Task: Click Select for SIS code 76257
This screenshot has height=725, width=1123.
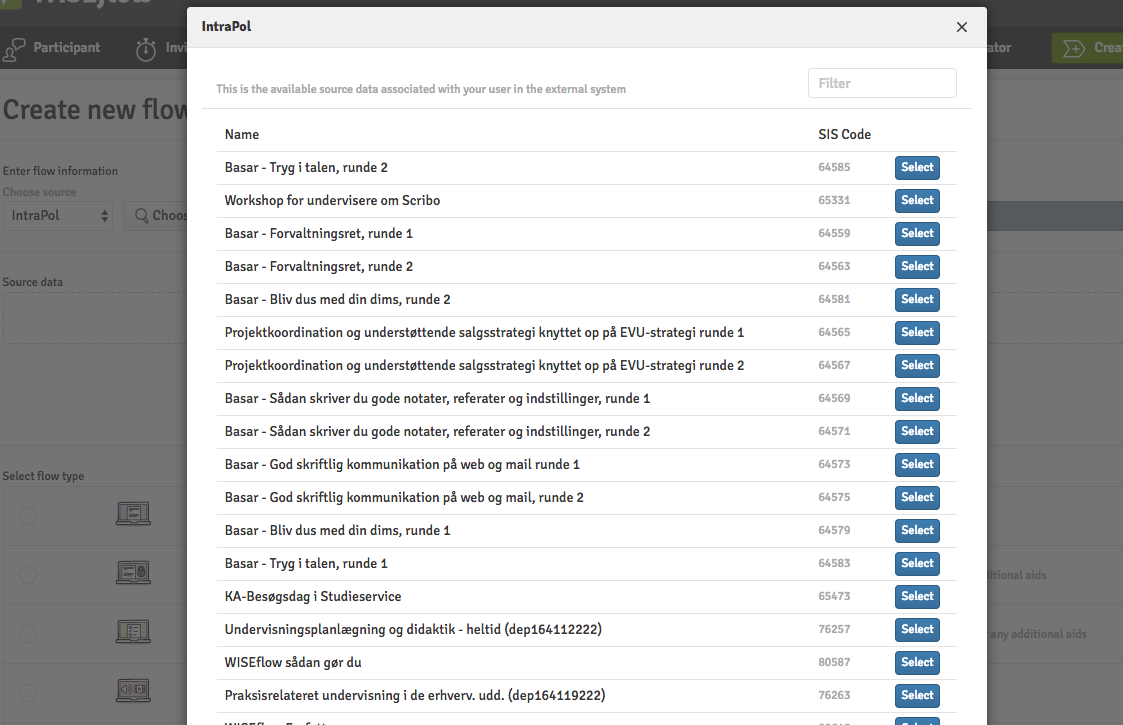Action: [x=916, y=629]
